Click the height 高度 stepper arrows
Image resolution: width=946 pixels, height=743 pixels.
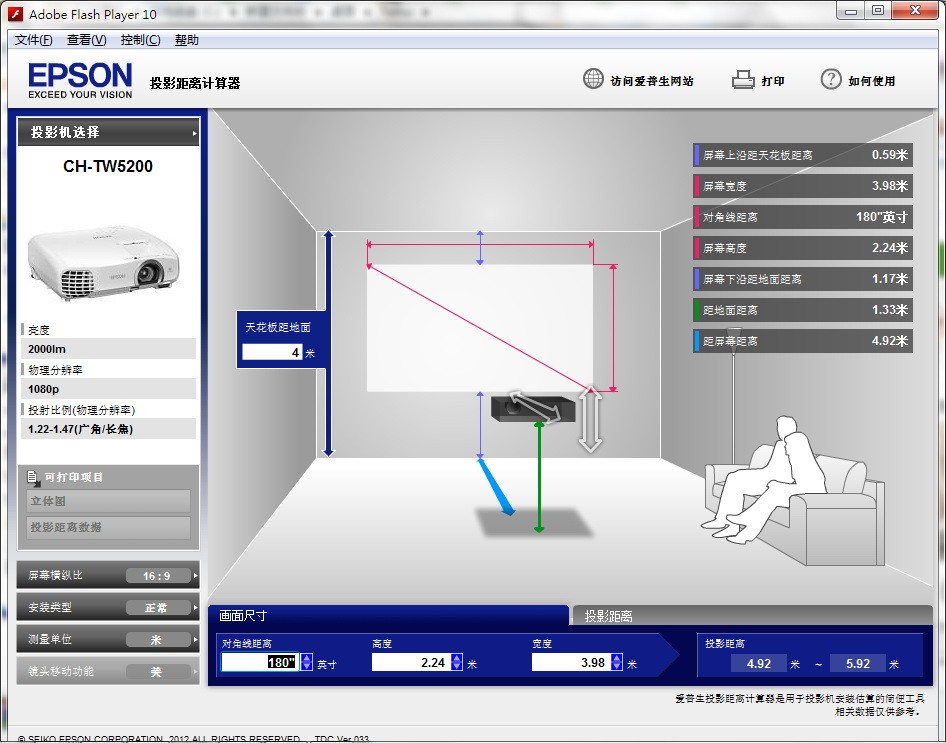click(457, 662)
